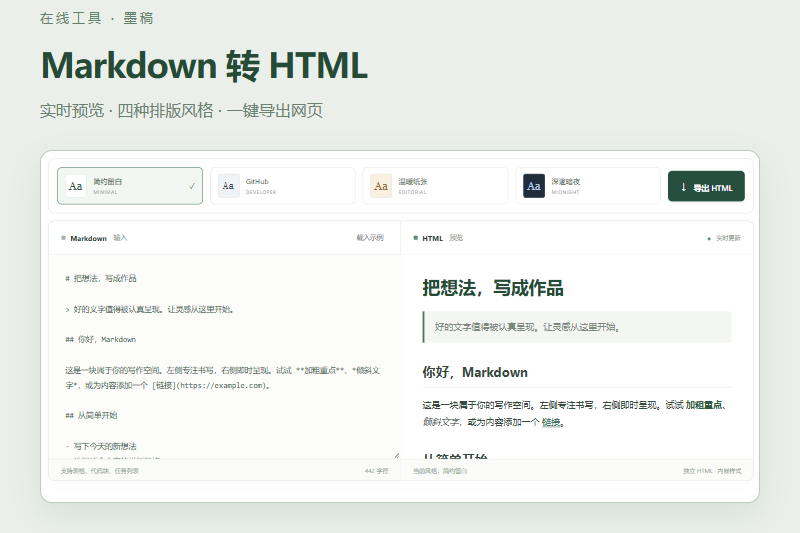
Task: Click the 独立 HTML · 内嵌样式 footer text
Action: point(712,471)
